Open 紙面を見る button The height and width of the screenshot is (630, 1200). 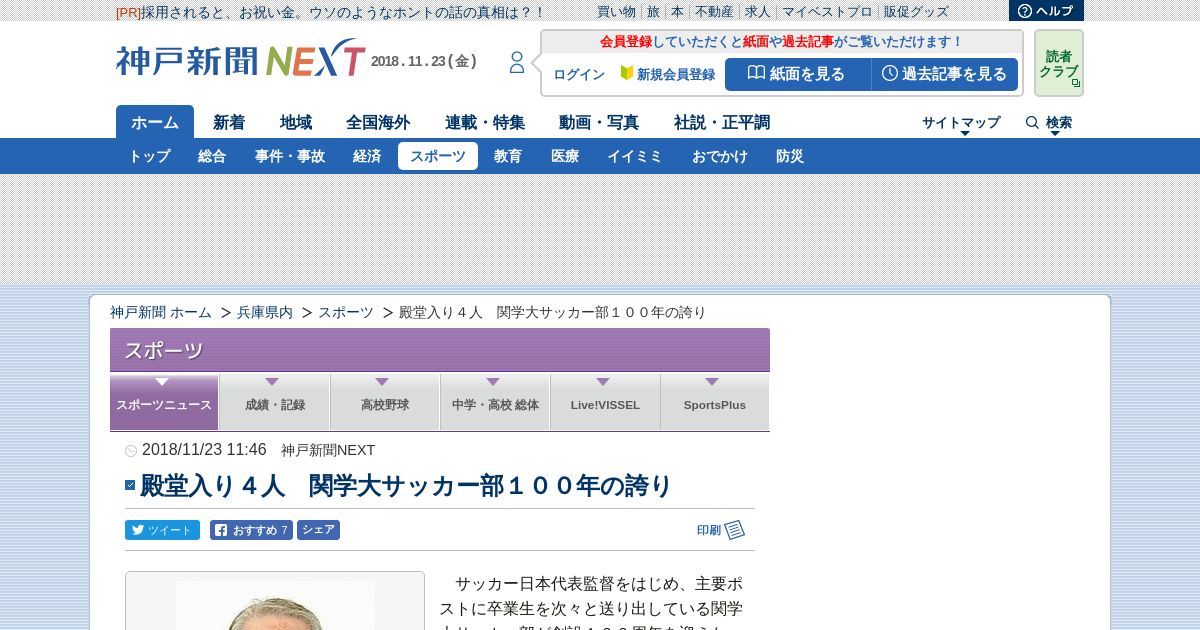point(797,74)
